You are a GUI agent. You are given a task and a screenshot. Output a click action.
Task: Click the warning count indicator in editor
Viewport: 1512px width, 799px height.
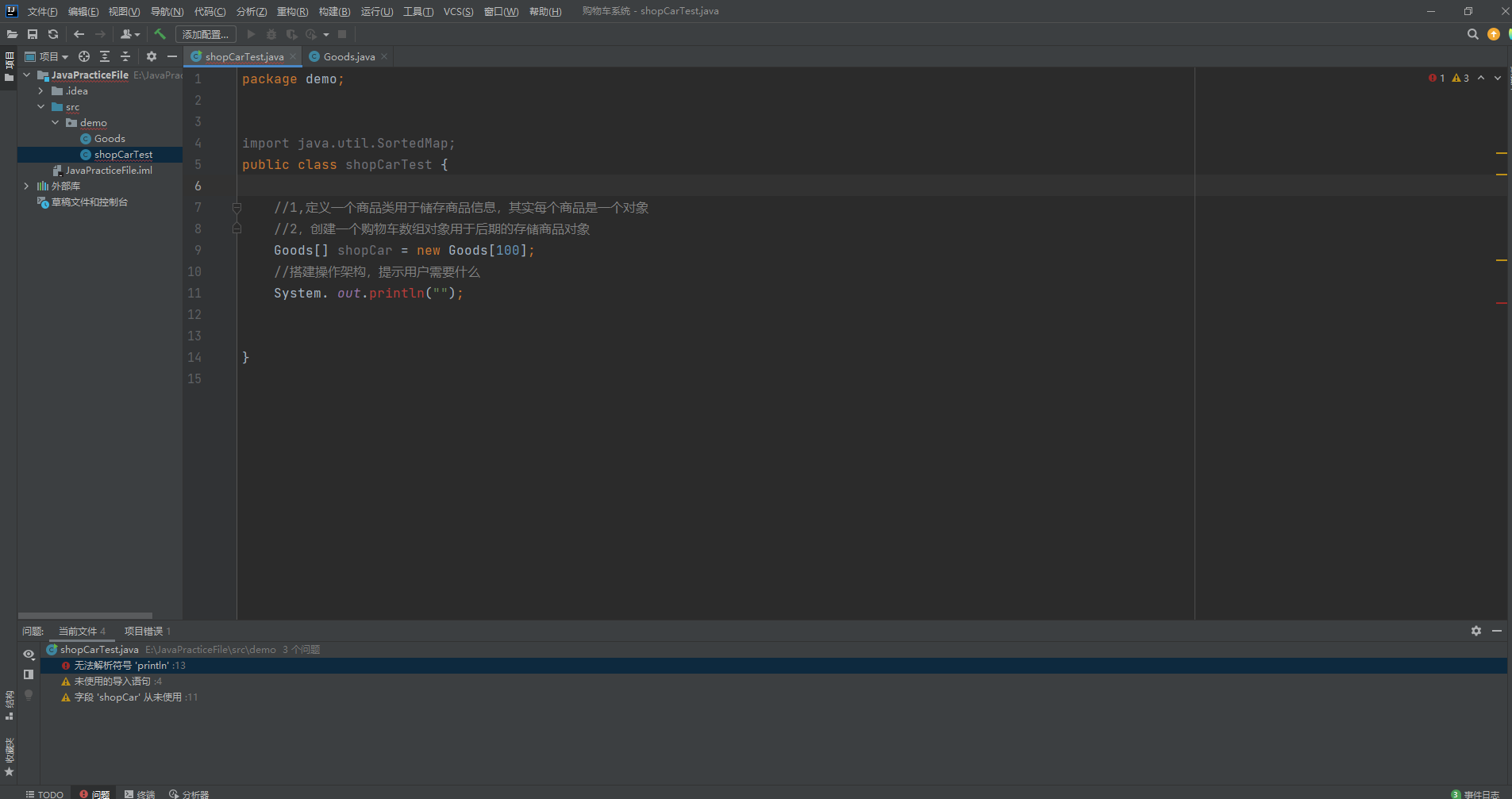point(1460,78)
